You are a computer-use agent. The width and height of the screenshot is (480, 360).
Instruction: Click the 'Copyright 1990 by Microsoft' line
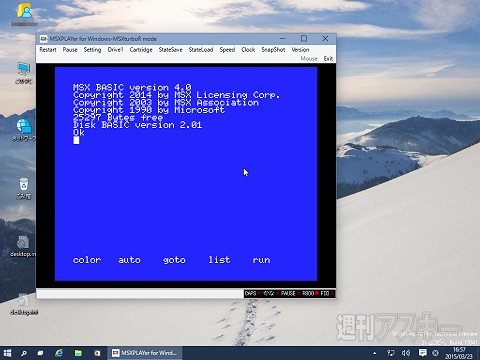tap(149, 110)
